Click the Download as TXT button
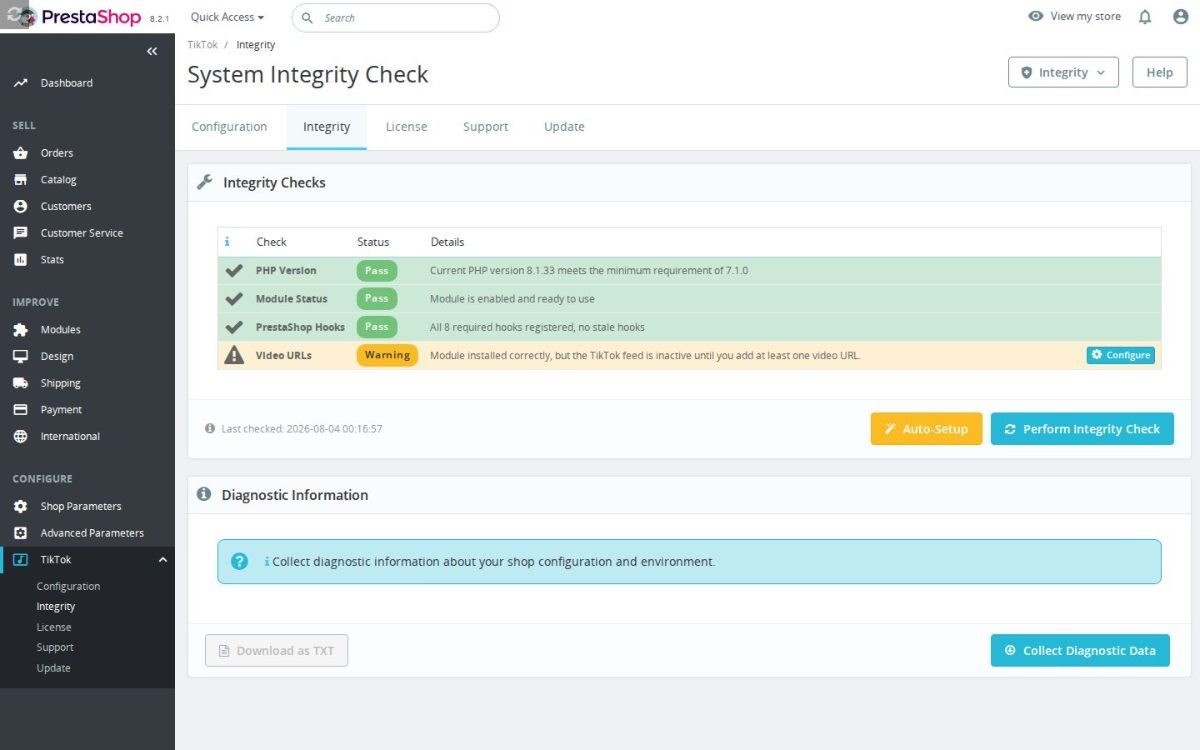The height and width of the screenshot is (750, 1200). [277, 650]
